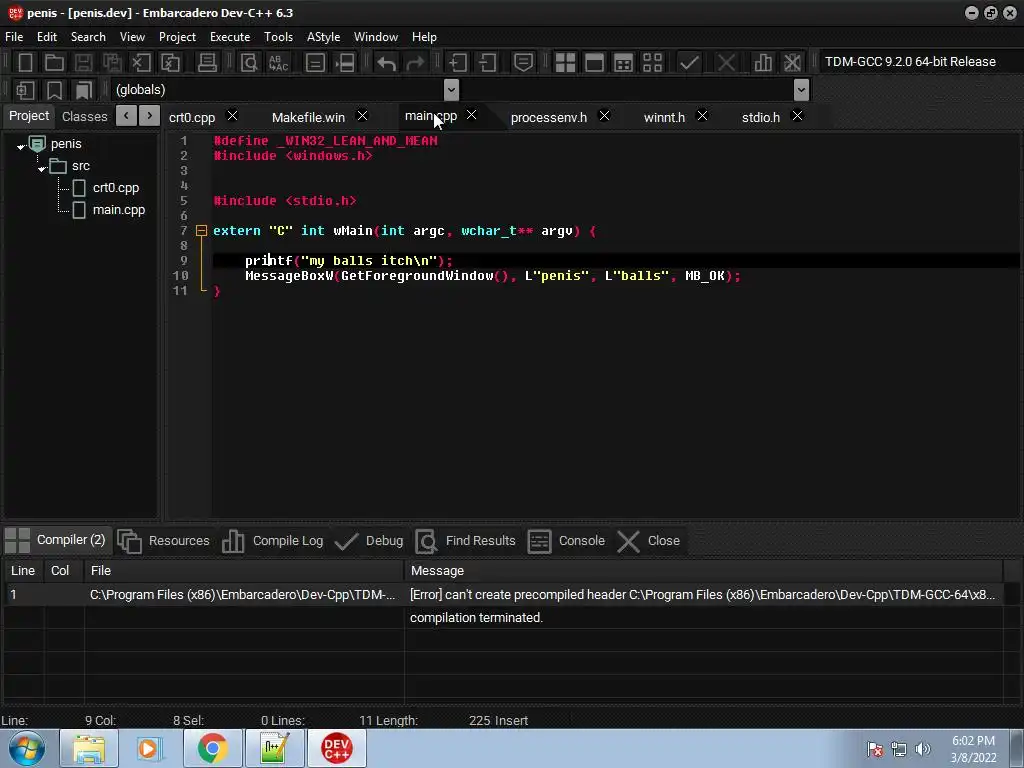
Task: Click the Toggle Comment toolbar icon
Action: tap(523, 63)
